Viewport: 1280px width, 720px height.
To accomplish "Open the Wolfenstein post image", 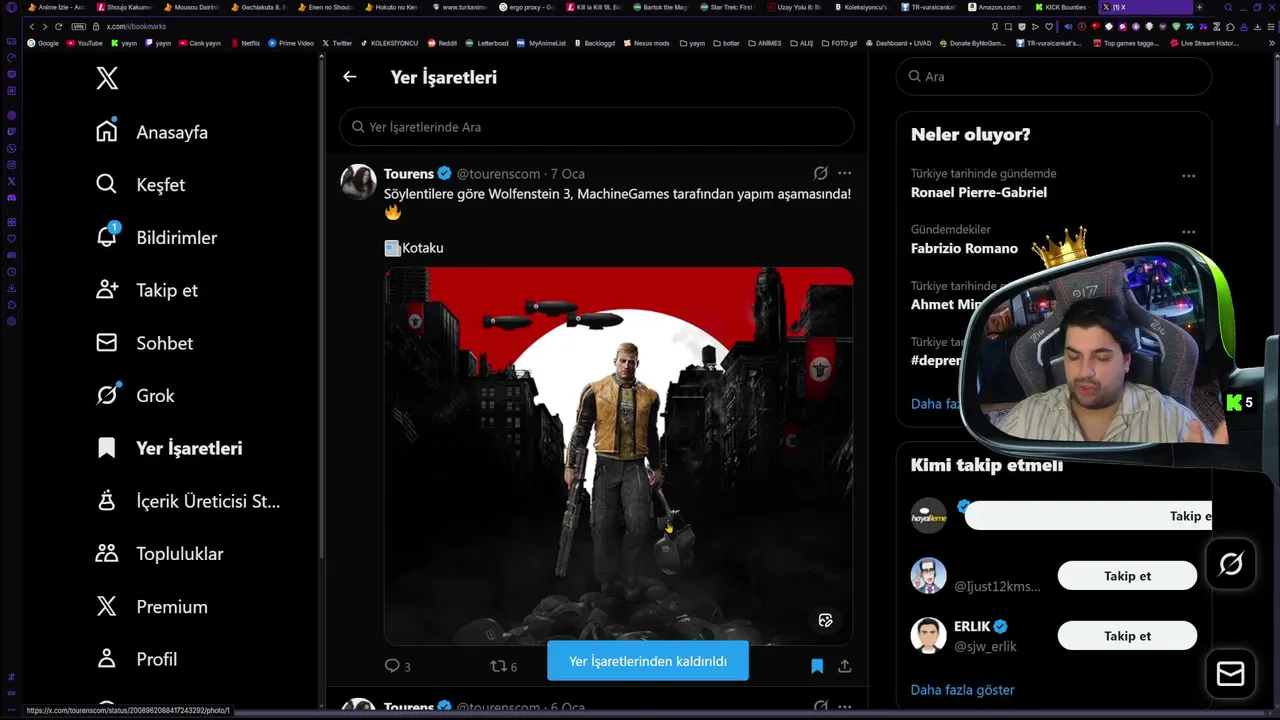I will point(618,455).
